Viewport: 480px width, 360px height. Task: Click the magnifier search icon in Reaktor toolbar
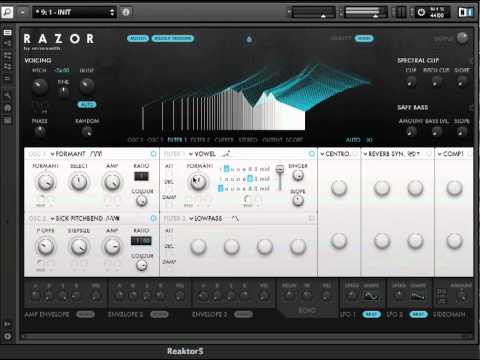[7, 12]
